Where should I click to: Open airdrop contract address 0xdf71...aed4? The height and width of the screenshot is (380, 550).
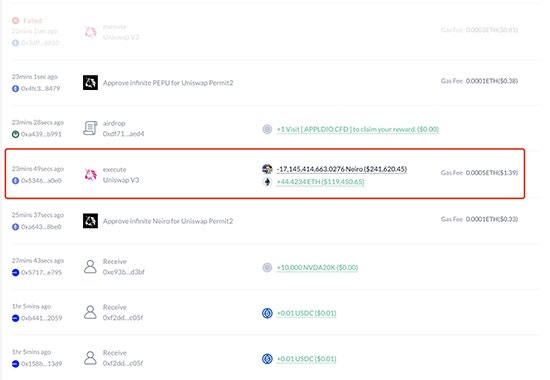tap(123, 134)
